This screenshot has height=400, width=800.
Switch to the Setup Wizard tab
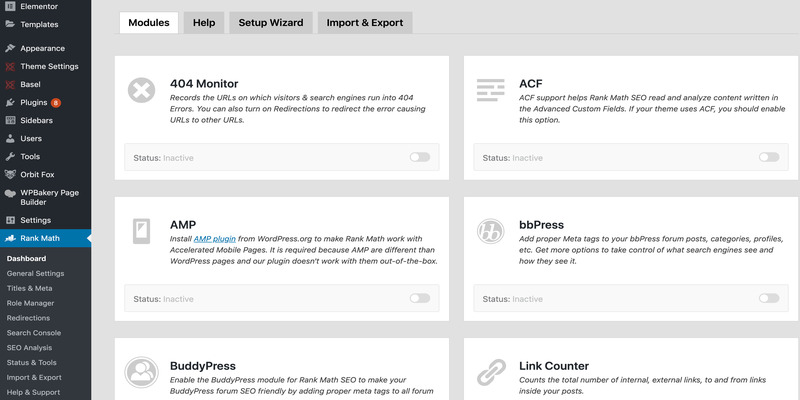pos(270,22)
